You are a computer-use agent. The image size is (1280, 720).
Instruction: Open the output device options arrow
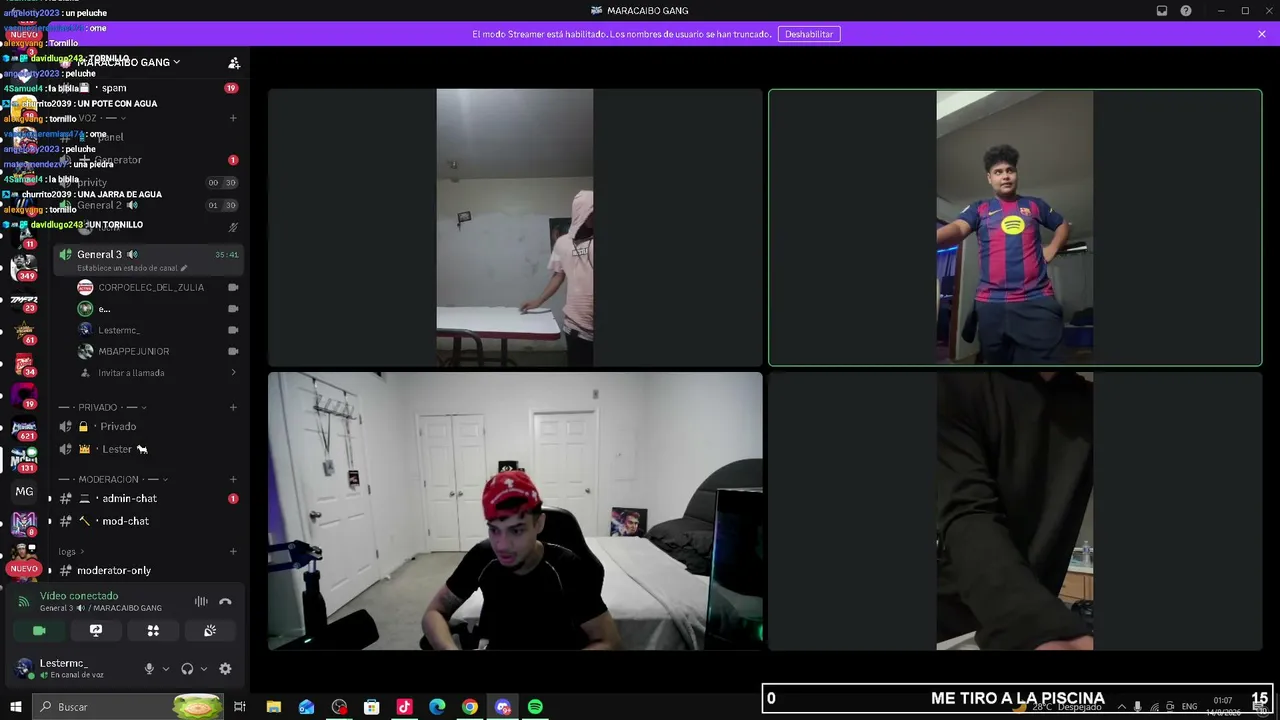[204, 669]
